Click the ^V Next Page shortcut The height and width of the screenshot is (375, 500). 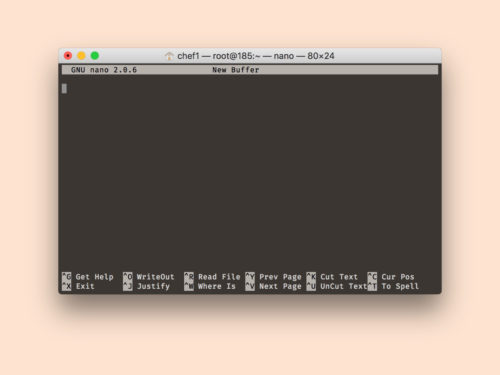pyautogui.click(x=273, y=286)
